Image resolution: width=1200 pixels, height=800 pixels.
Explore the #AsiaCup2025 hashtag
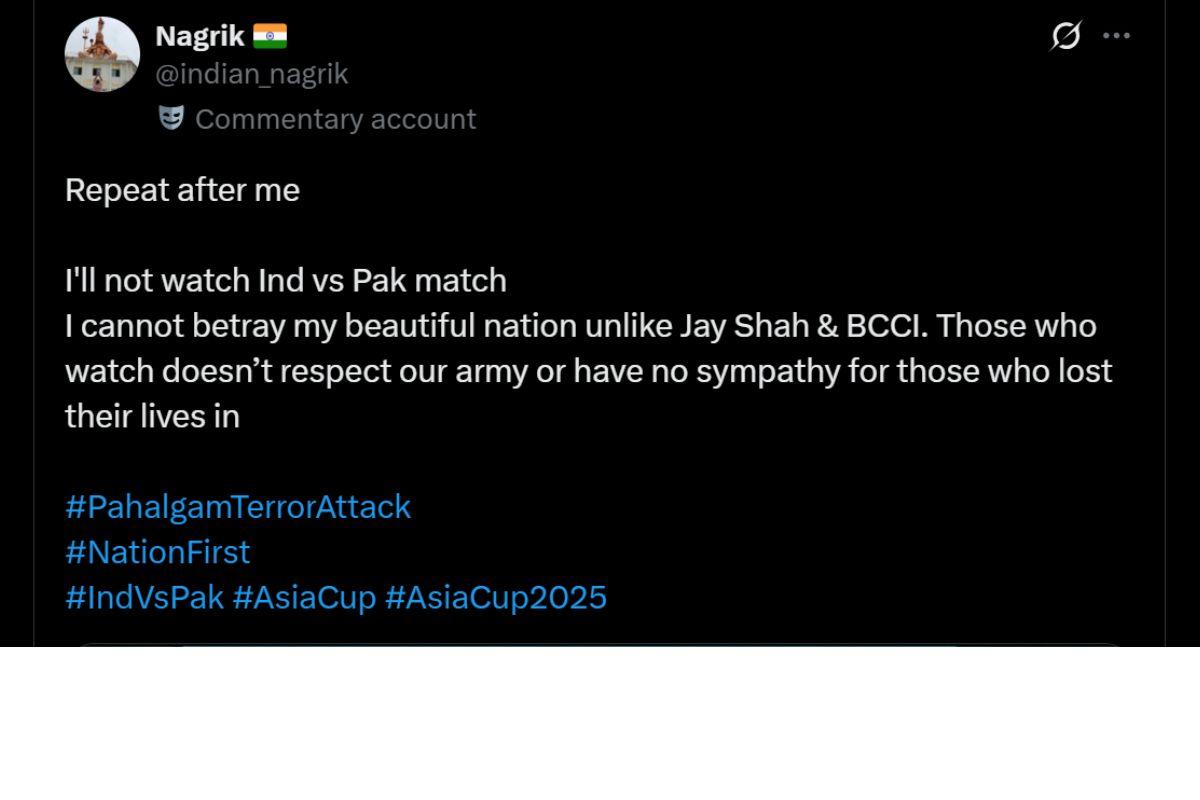pos(496,597)
